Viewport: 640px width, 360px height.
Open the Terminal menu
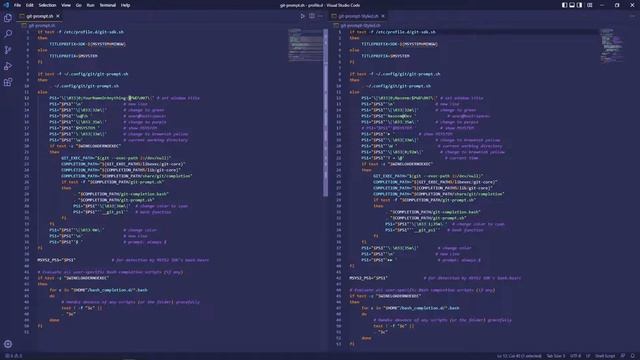pyautogui.click(x=108, y=5)
